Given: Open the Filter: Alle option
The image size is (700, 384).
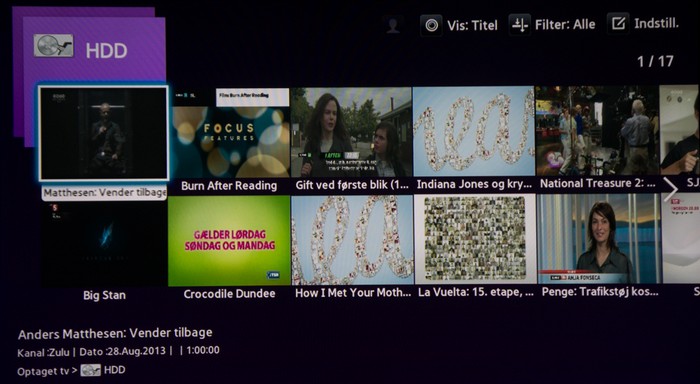Looking at the screenshot, I should point(565,24).
